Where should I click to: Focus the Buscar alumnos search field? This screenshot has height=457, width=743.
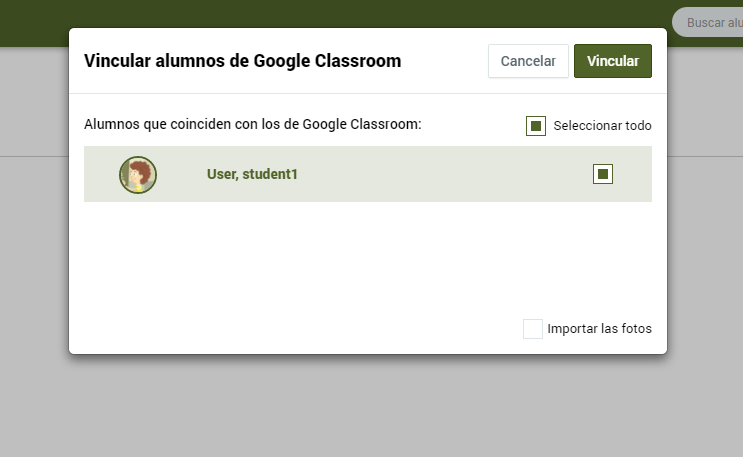707,22
